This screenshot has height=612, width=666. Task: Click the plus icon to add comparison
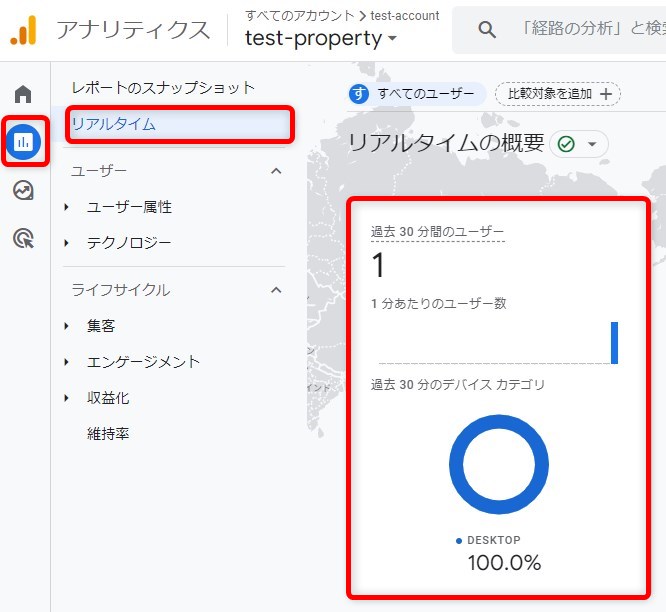coord(605,94)
